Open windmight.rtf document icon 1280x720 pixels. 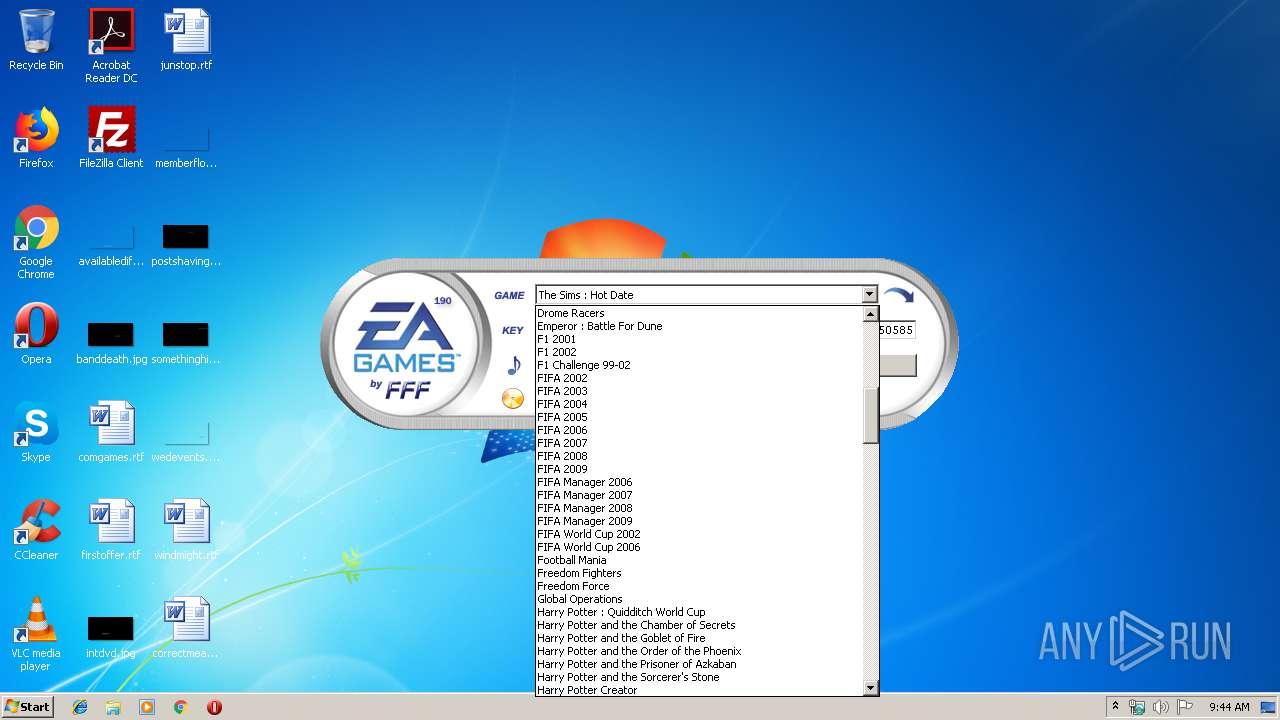pos(186,530)
